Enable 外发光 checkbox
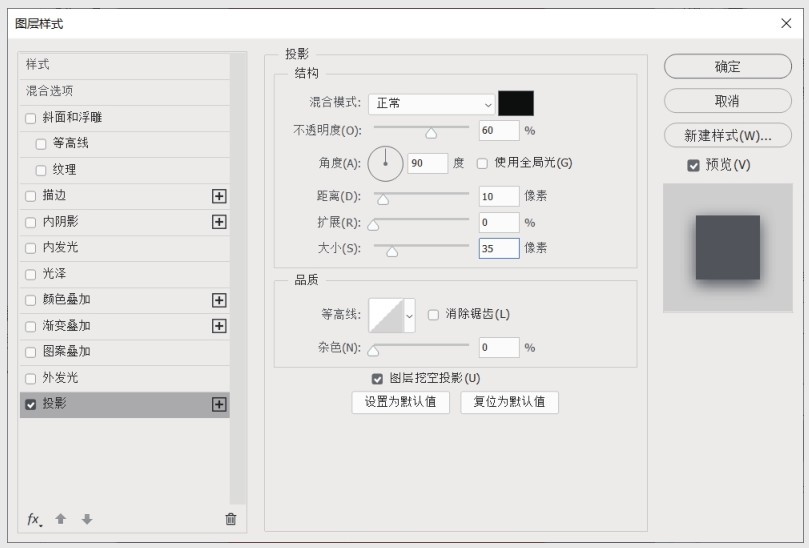Viewport: 809px width, 548px height. pos(30,379)
